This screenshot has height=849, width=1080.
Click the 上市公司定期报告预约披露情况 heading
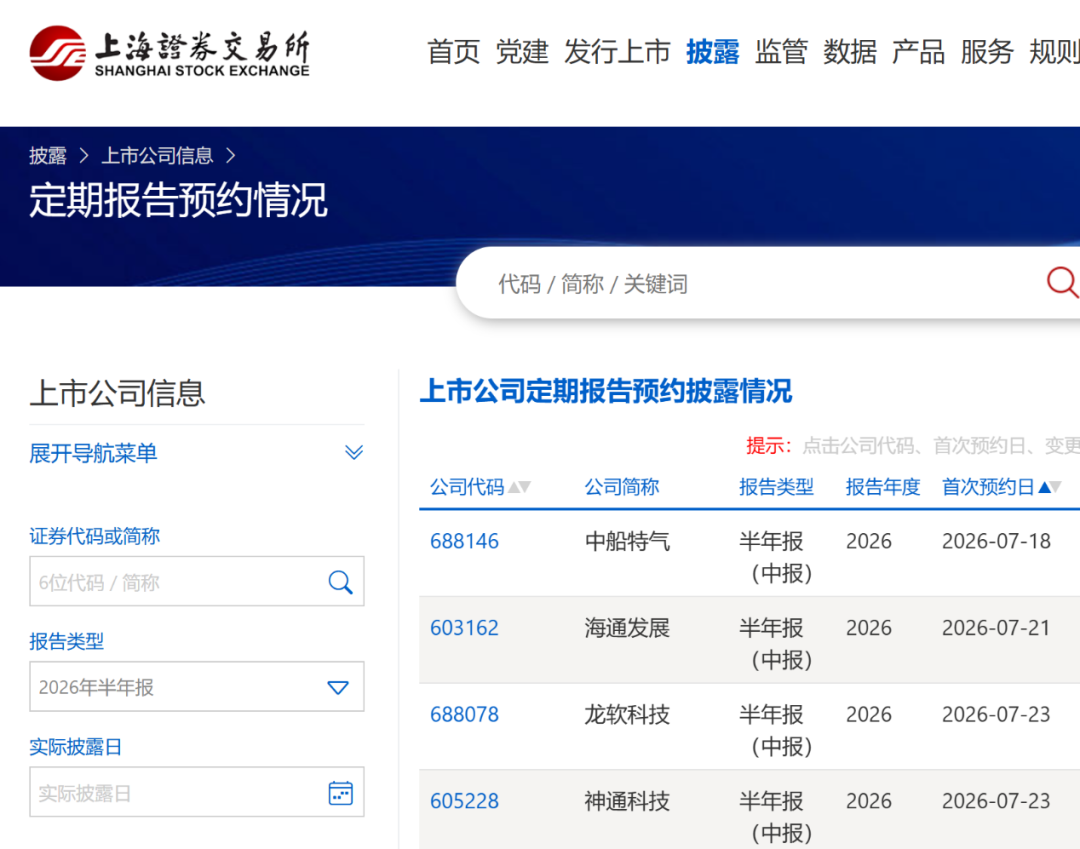click(606, 391)
